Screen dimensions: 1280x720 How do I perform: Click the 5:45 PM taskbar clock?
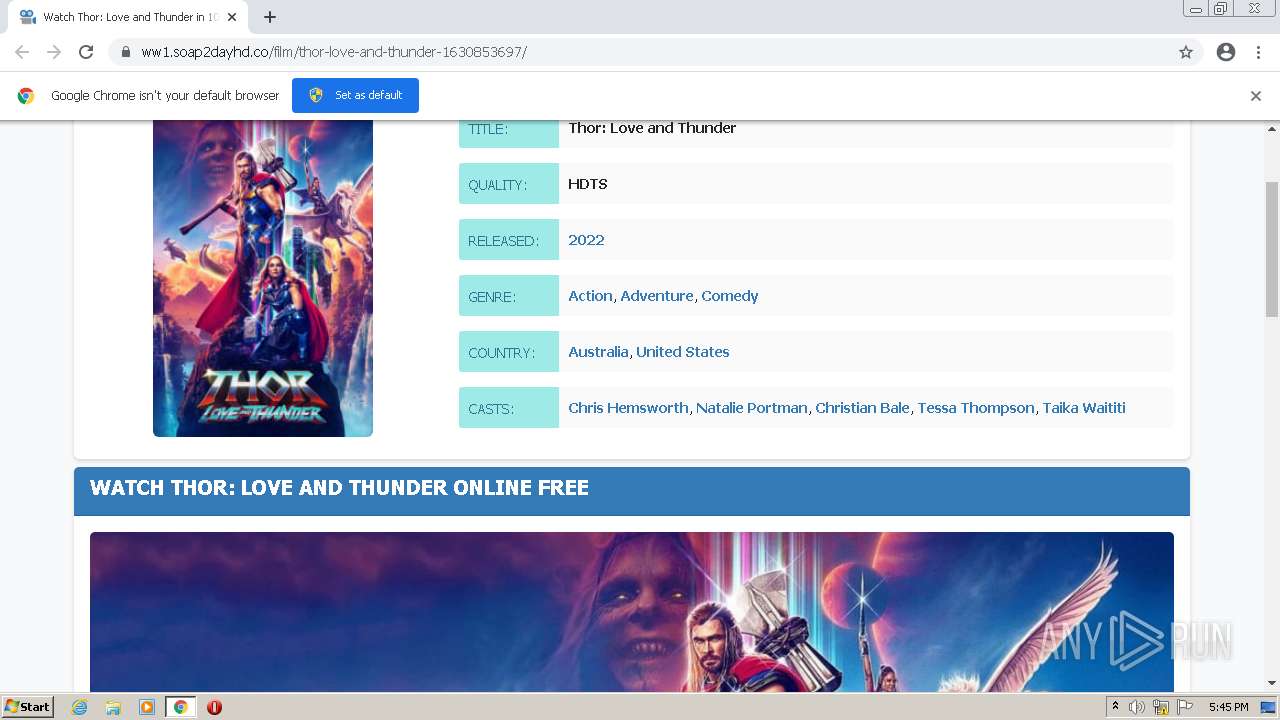pyautogui.click(x=1228, y=707)
